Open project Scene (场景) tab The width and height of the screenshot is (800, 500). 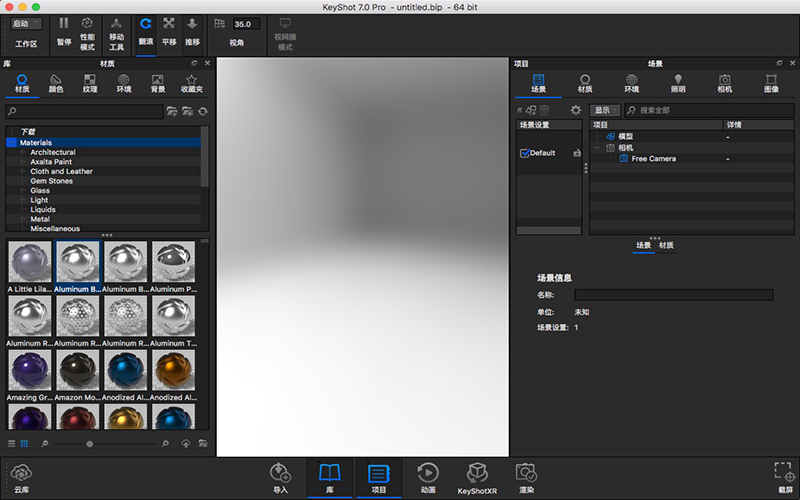tap(538, 84)
